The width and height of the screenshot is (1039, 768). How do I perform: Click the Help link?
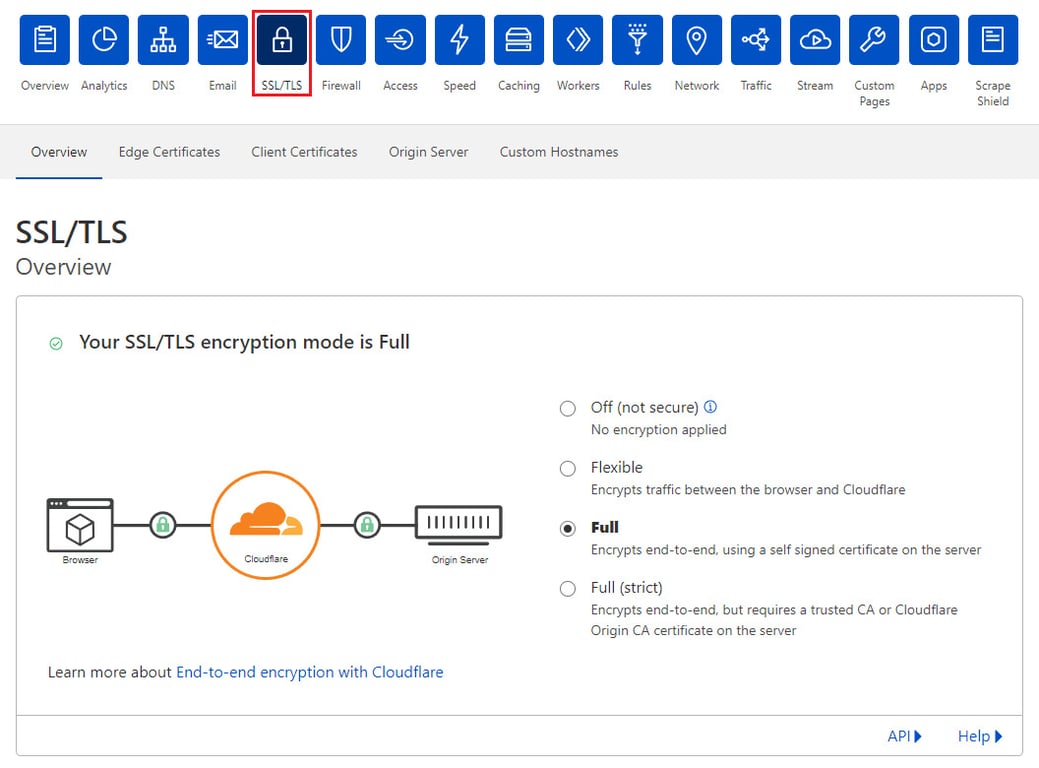(x=974, y=736)
